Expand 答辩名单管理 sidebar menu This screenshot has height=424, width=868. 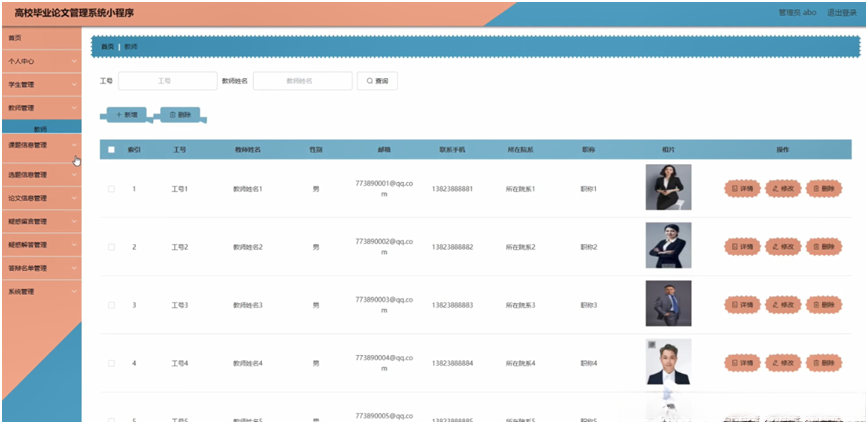[x=42, y=268]
